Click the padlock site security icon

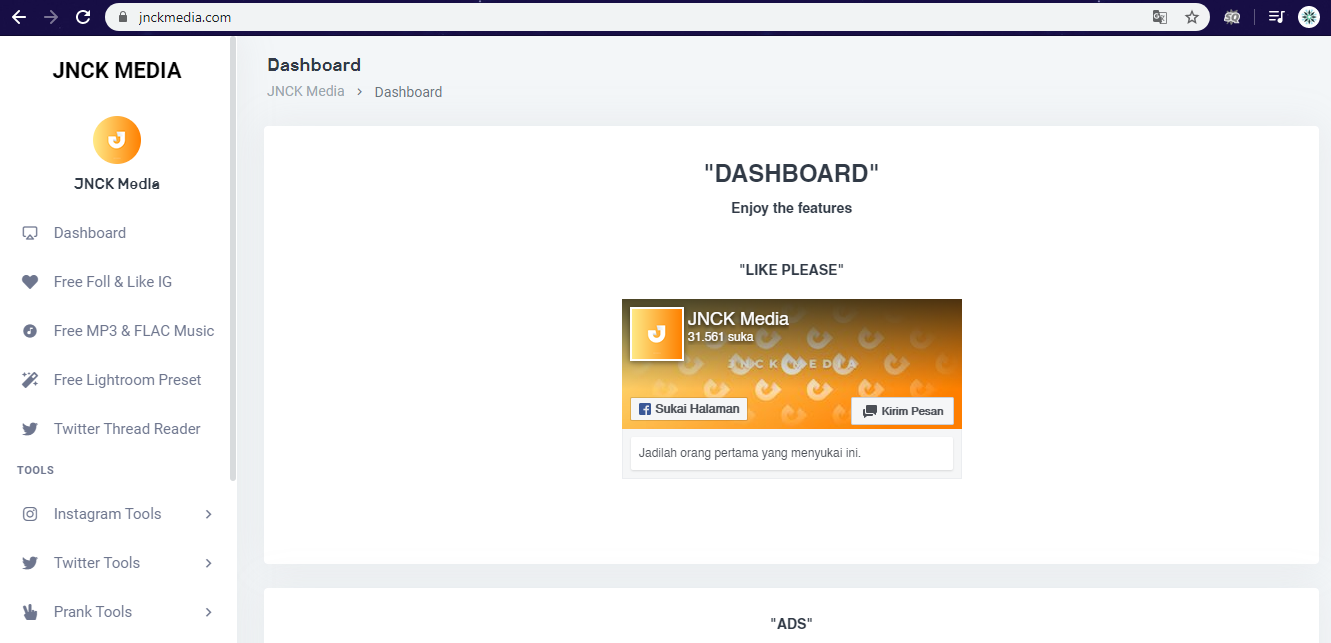coord(124,17)
